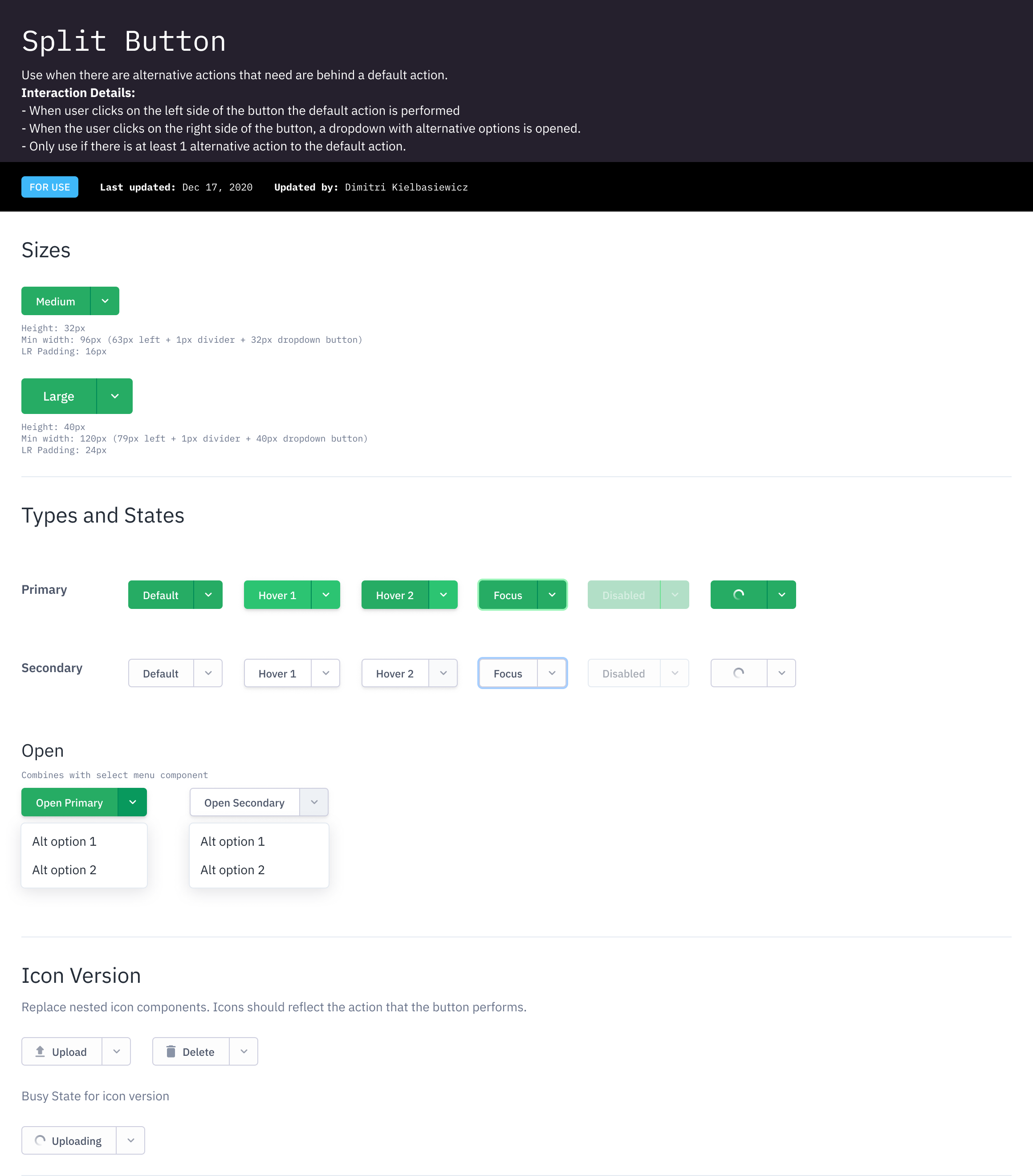
Task: Click the chevron next to the Large button
Action: pyautogui.click(x=114, y=396)
